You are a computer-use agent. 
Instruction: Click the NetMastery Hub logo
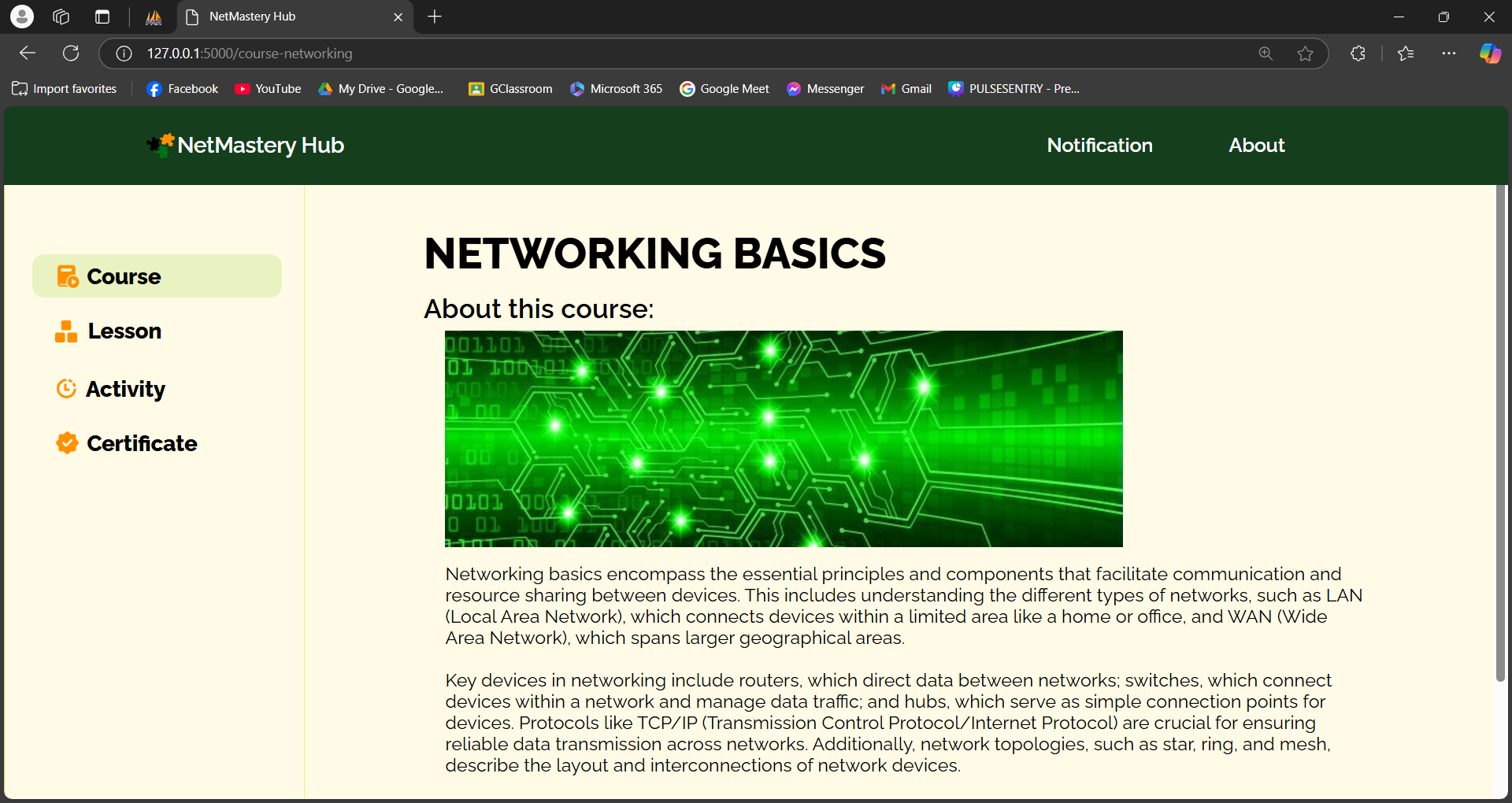[x=246, y=145]
